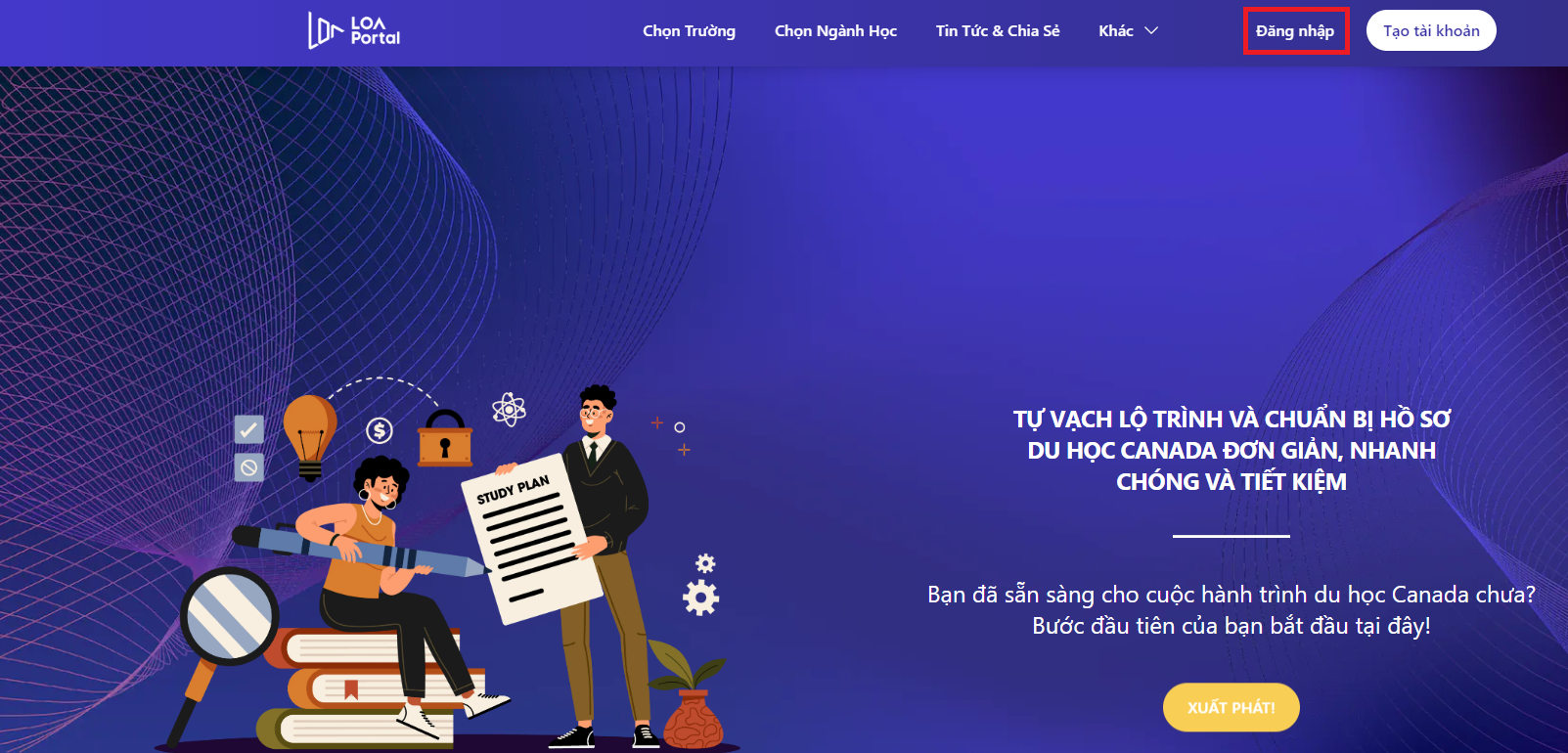Click the chevron arrow next to Khác
Viewport: 1568px width, 753px height.
(x=1151, y=30)
